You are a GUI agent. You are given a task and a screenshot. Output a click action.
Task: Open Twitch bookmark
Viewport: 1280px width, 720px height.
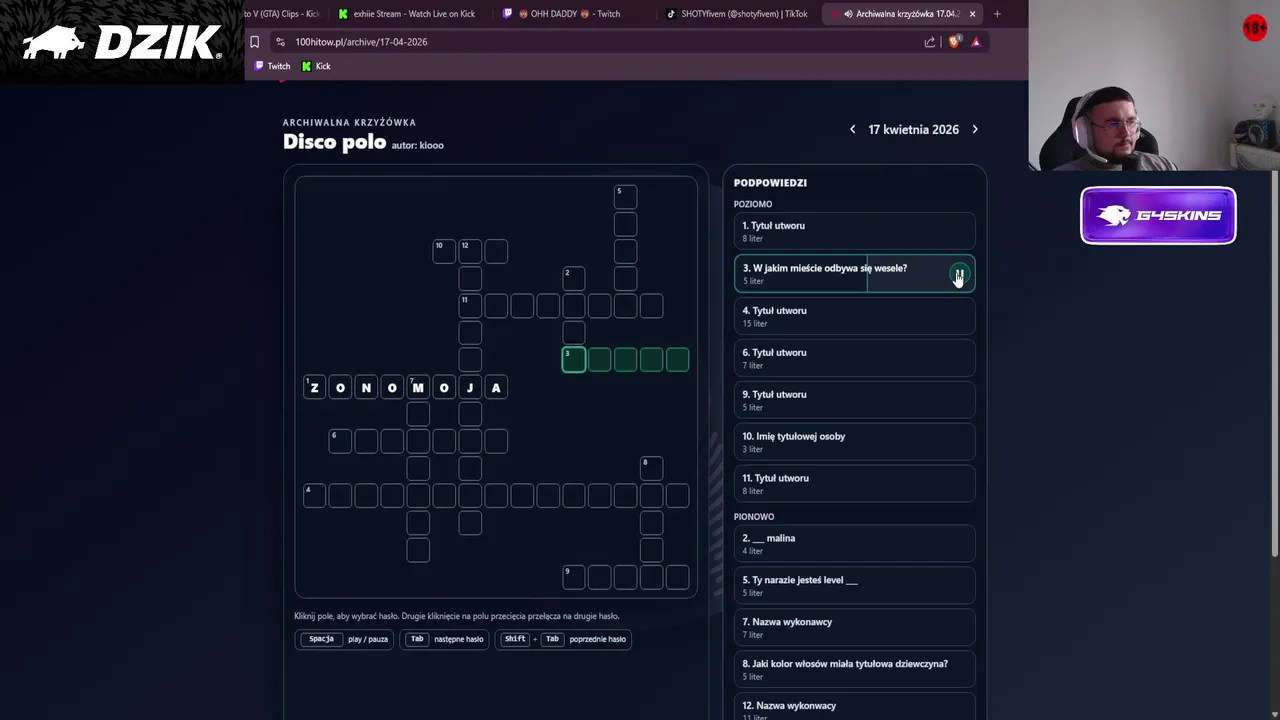pos(272,66)
